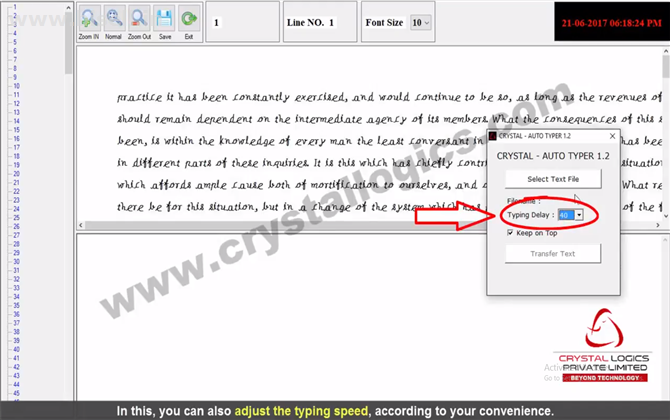
Task: Click the Zoom Out toolbar icon
Action: point(139,19)
